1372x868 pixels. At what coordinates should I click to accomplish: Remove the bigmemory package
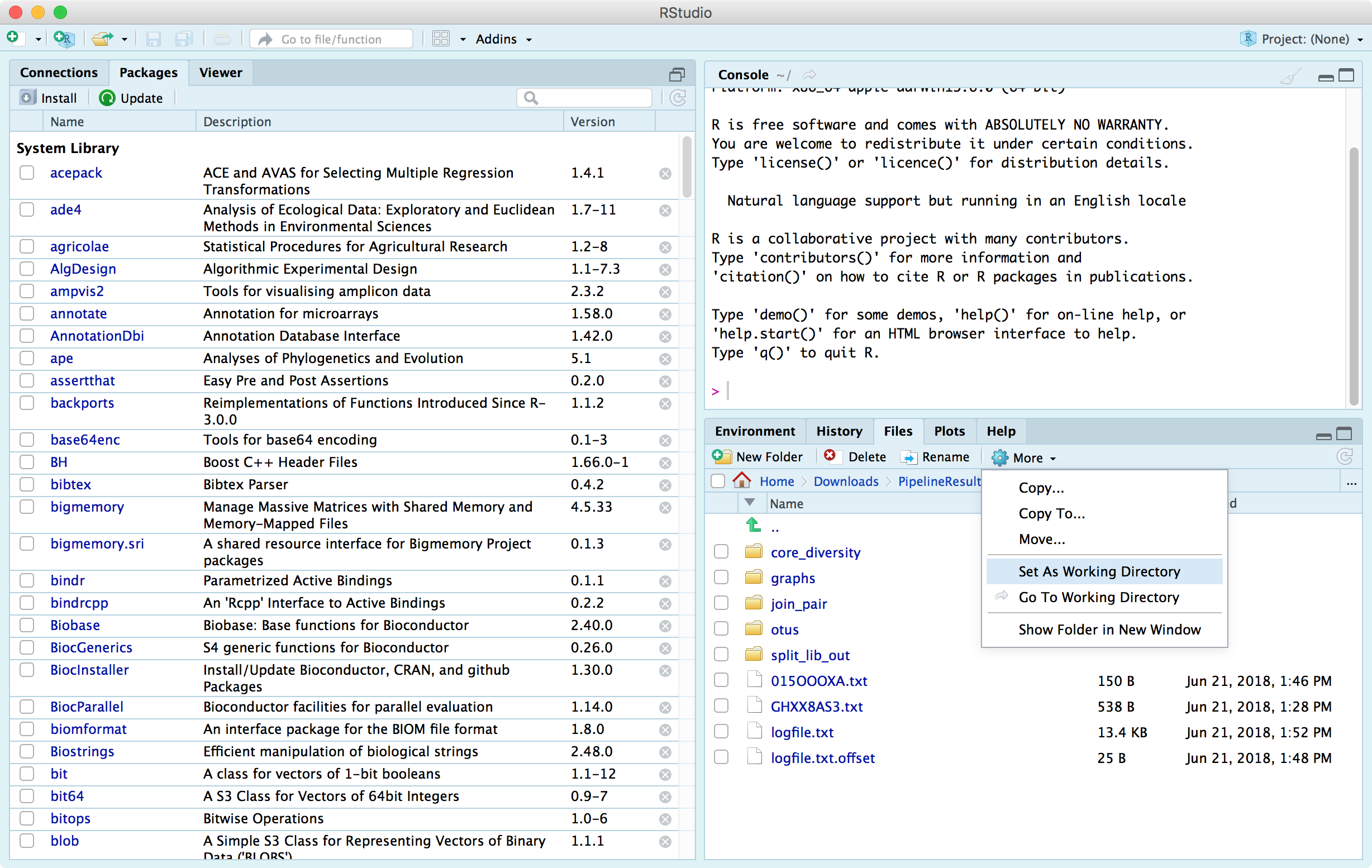[x=665, y=508]
